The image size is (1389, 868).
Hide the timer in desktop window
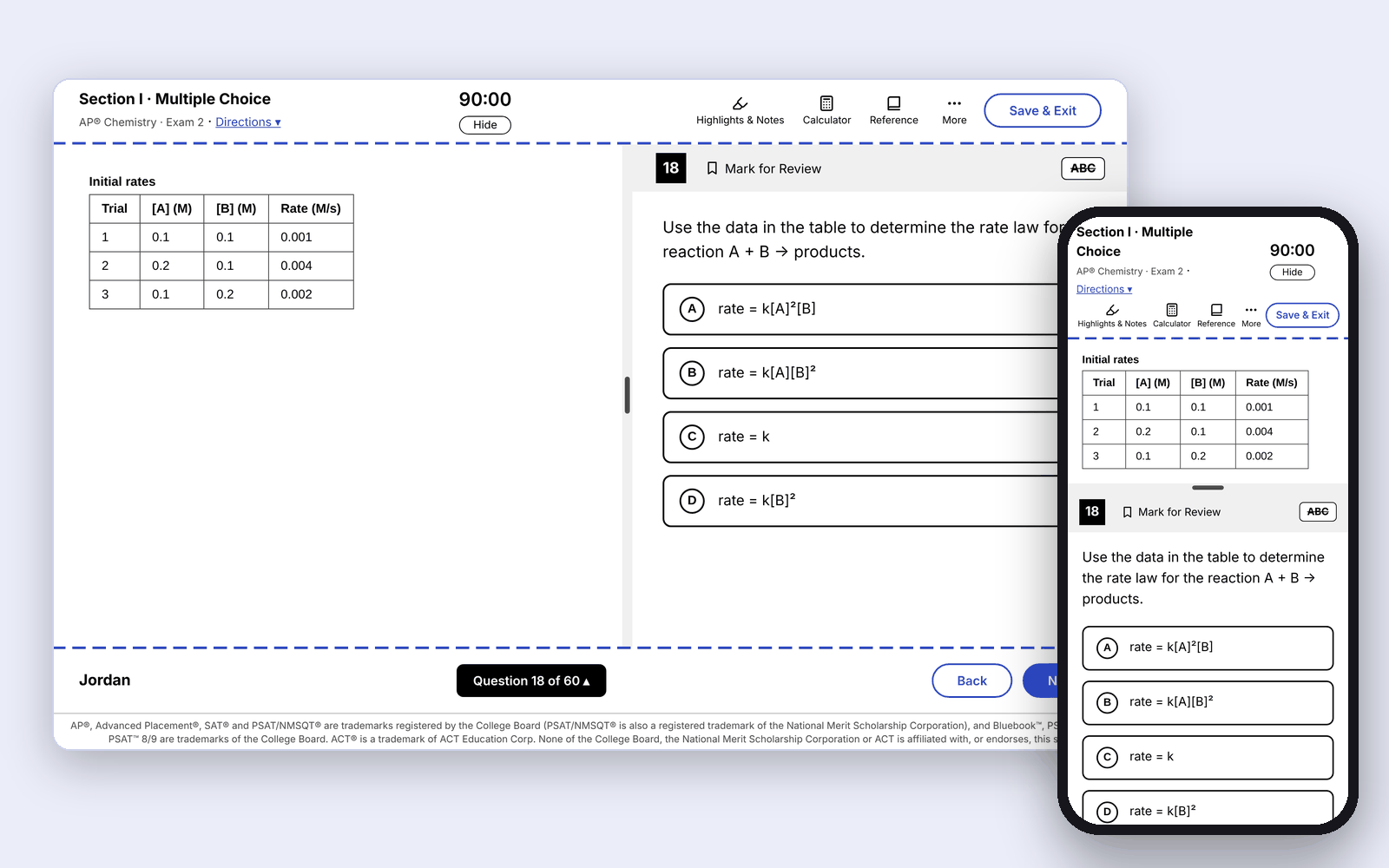click(485, 125)
